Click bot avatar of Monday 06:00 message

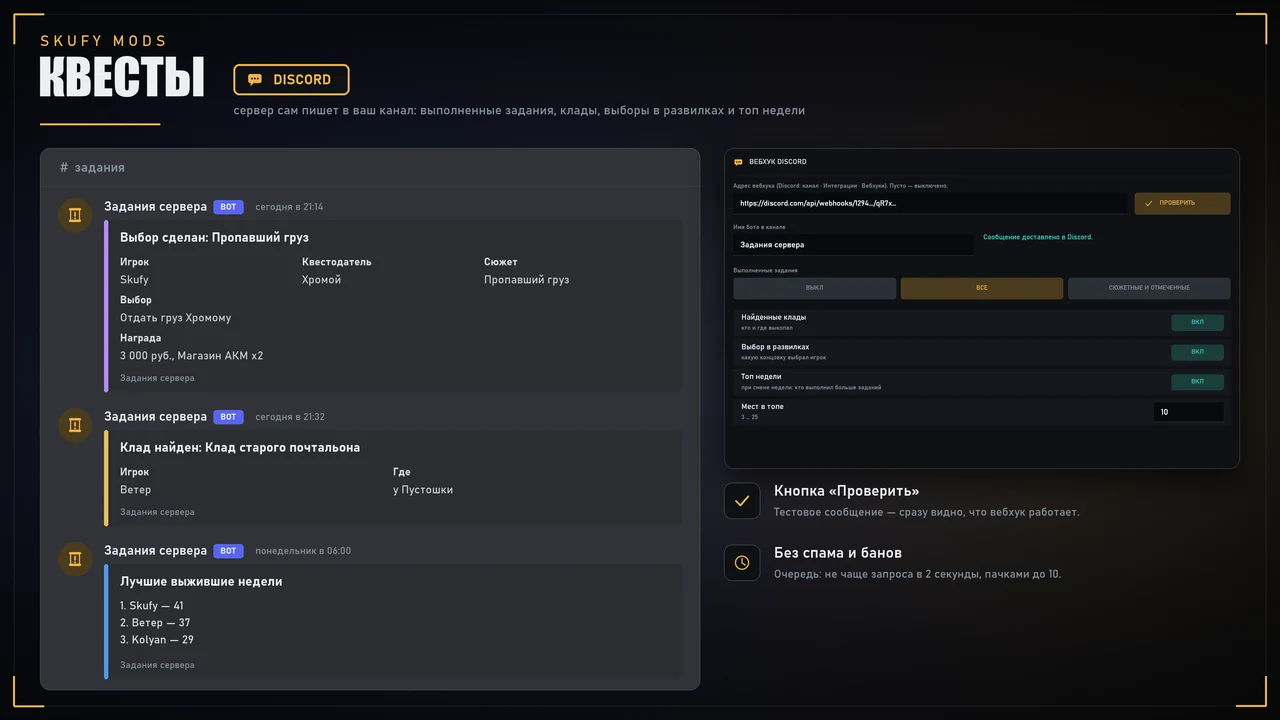pyautogui.click(x=75, y=559)
